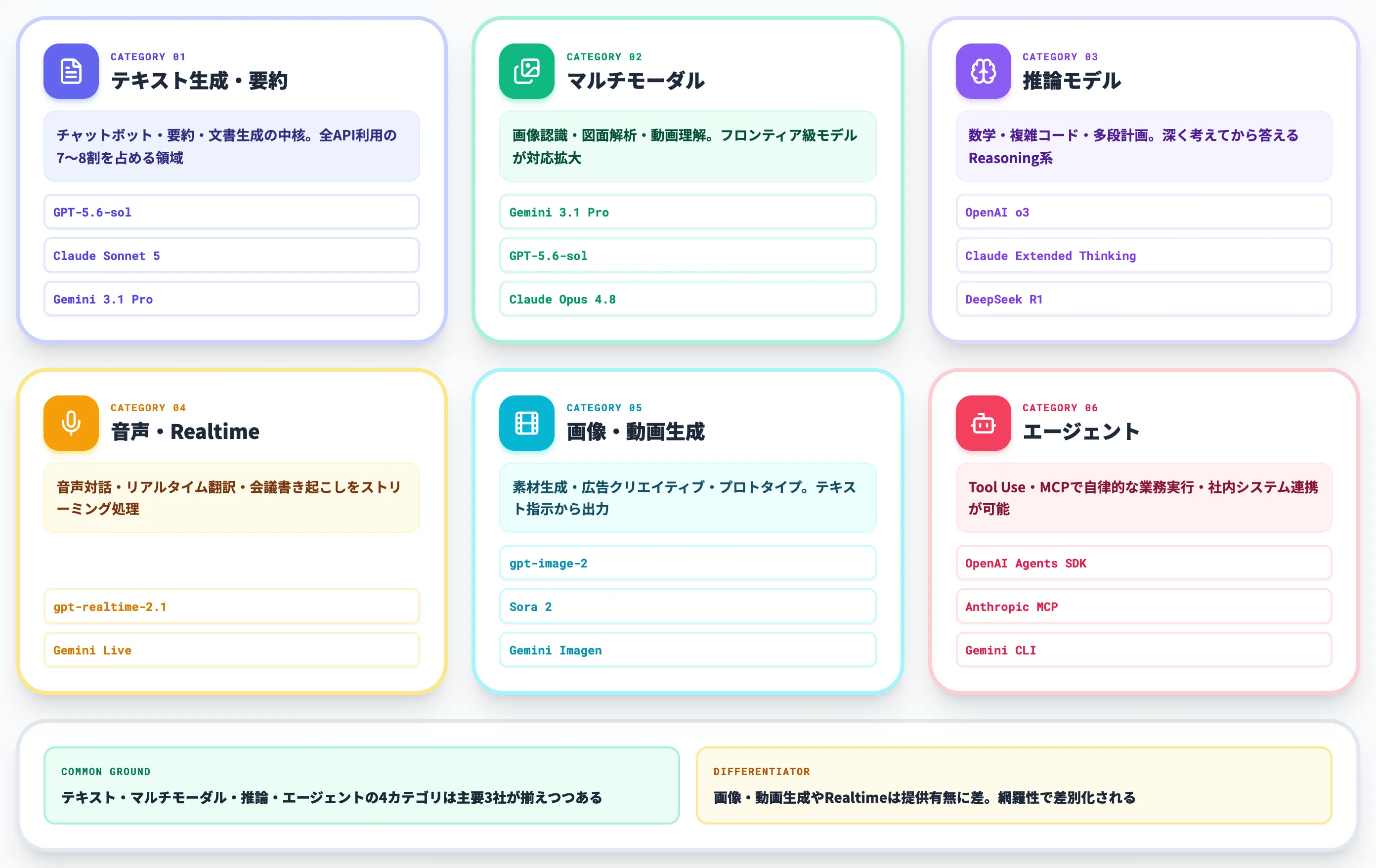Click the 音声・Realtime heading
This screenshot has height=868, width=1376.
[x=185, y=432]
